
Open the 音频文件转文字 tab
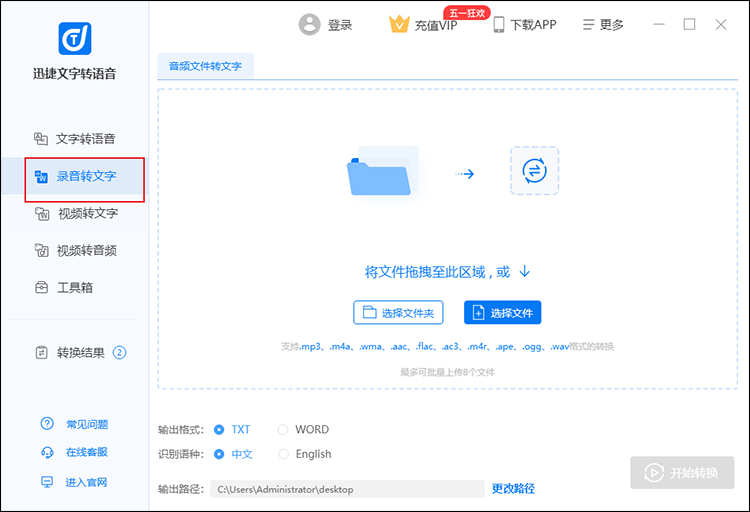pyautogui.click(x=205, y=66)
